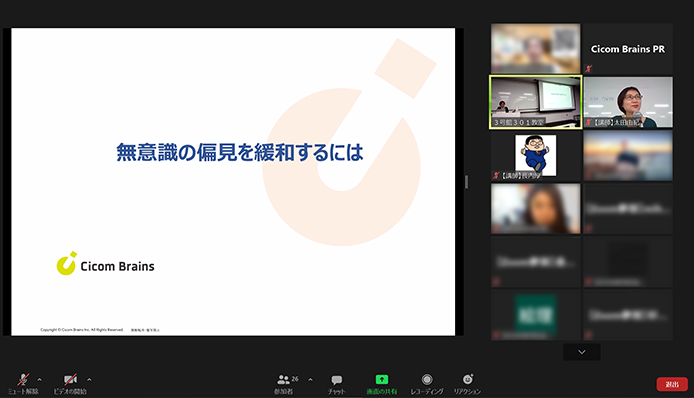
Task: Select the cartoon avatar participant tile
Action: [x=536, y=155]
